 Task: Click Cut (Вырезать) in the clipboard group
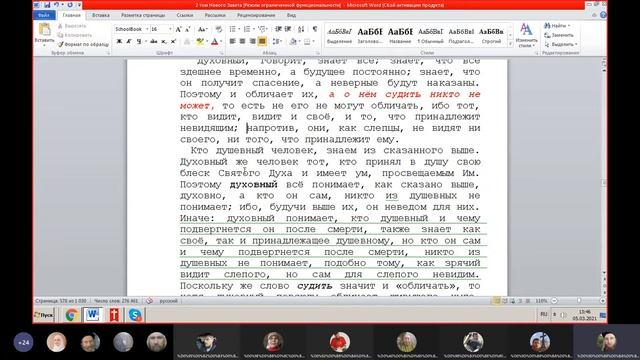(72, 26)
